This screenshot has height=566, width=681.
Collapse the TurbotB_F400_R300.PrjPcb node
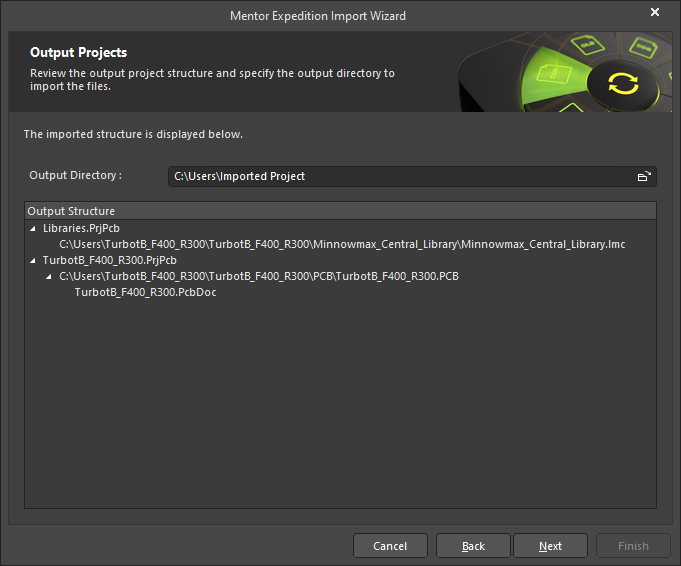click(33, 261)
